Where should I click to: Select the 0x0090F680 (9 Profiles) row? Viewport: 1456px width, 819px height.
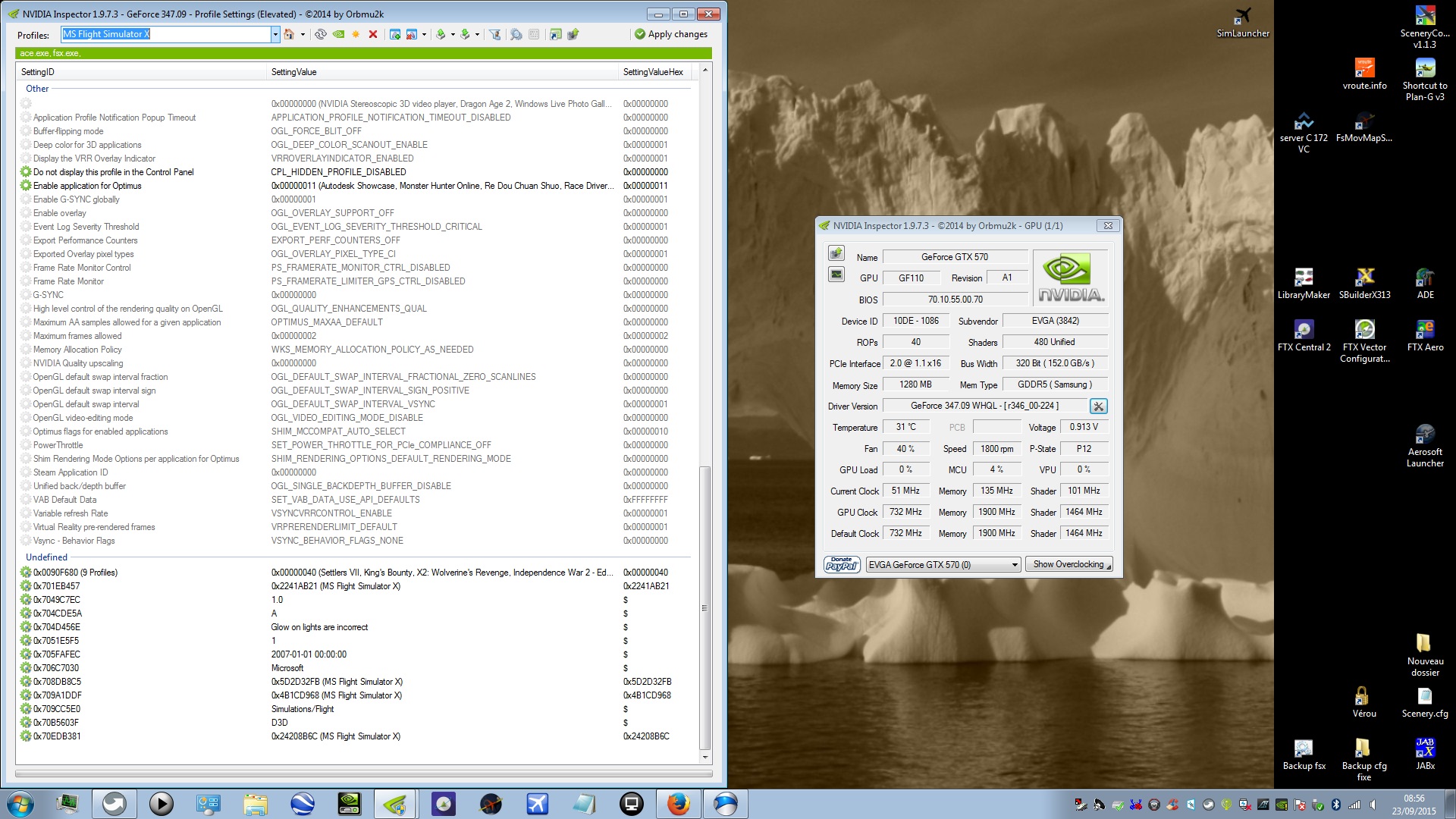(355, 573)
